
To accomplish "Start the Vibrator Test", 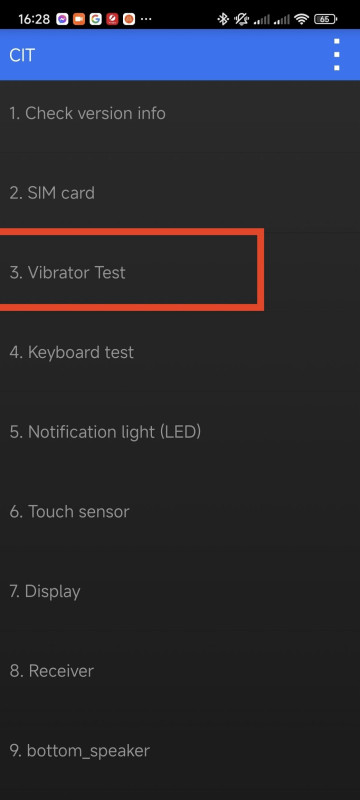I will [180, 272].
